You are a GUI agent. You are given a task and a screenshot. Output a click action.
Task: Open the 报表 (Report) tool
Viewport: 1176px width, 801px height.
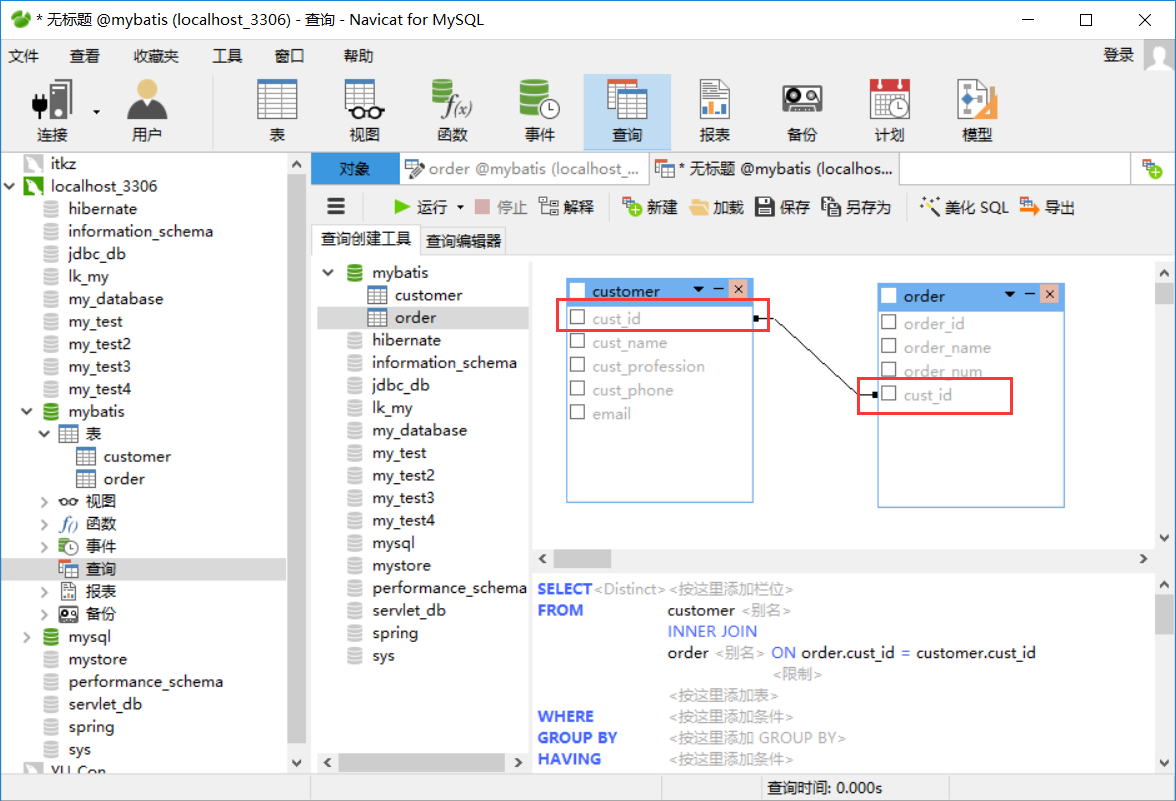714,108
